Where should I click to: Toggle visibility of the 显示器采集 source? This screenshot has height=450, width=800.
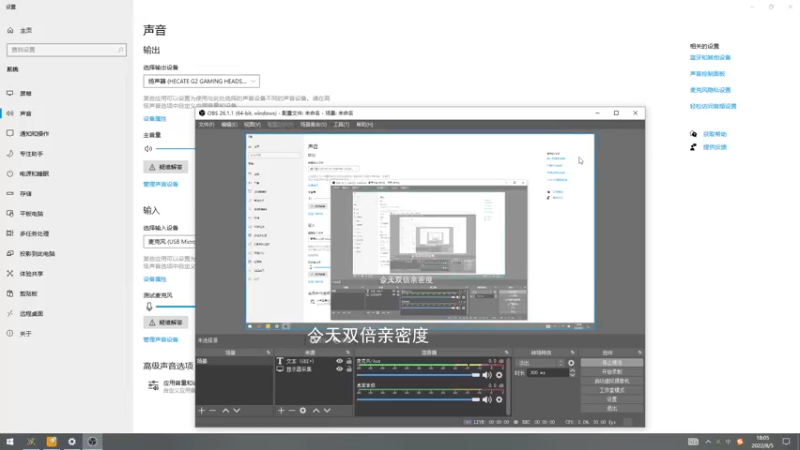[339, 369]
